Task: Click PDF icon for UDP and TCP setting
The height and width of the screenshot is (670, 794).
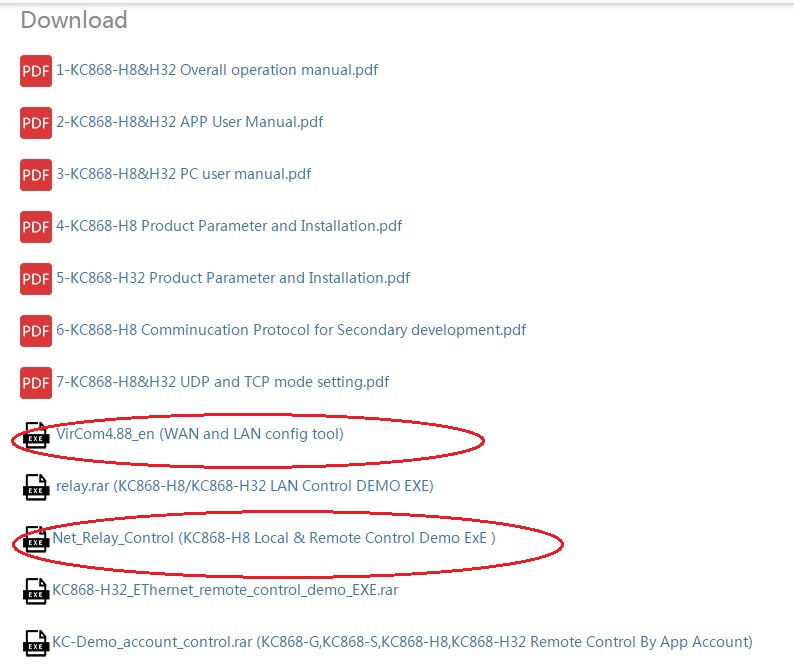Action: (36, 383)
